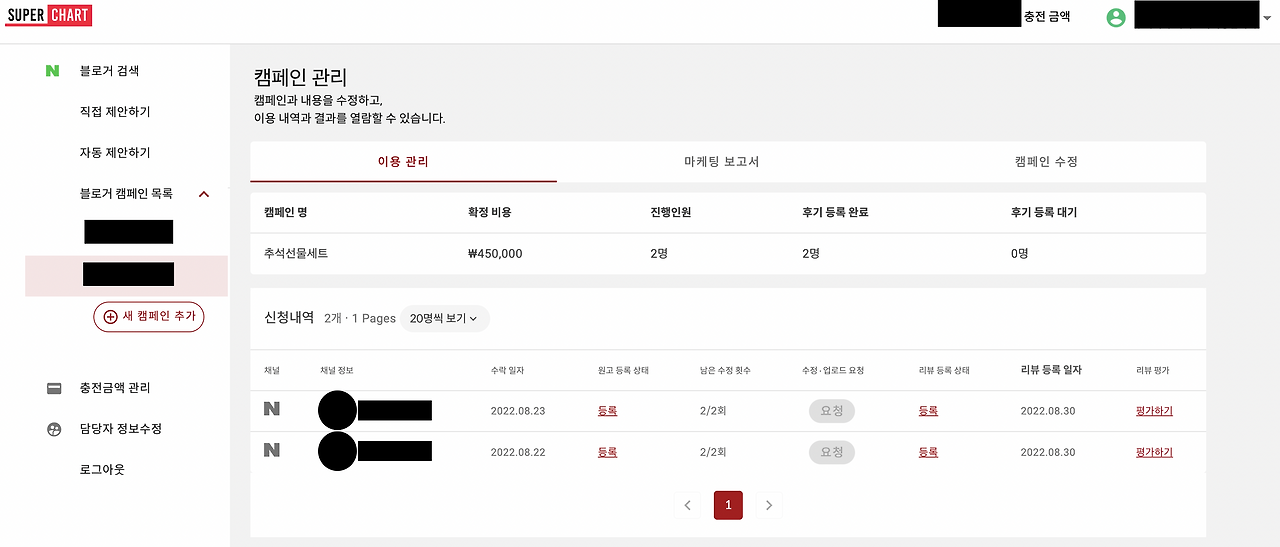1280x547 pixels.
Task: Click the face icon beside 담당자 정보수정
Action: pos(54,429)
